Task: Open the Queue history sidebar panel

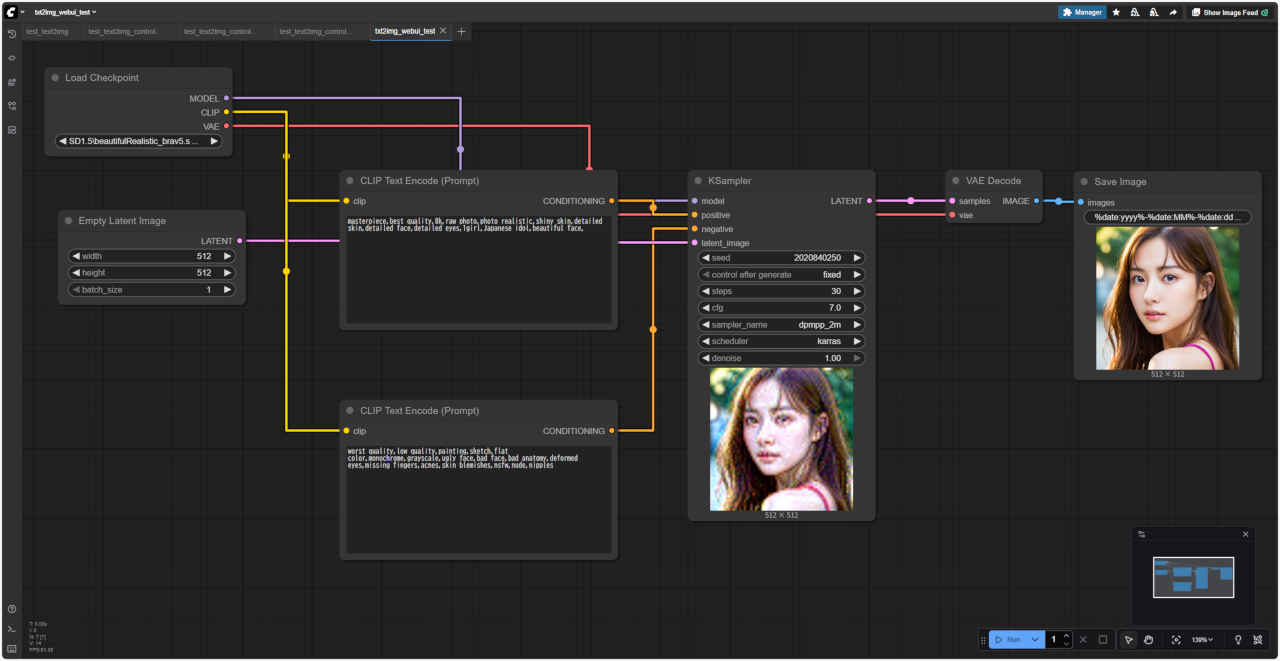Action: [12, 34]
